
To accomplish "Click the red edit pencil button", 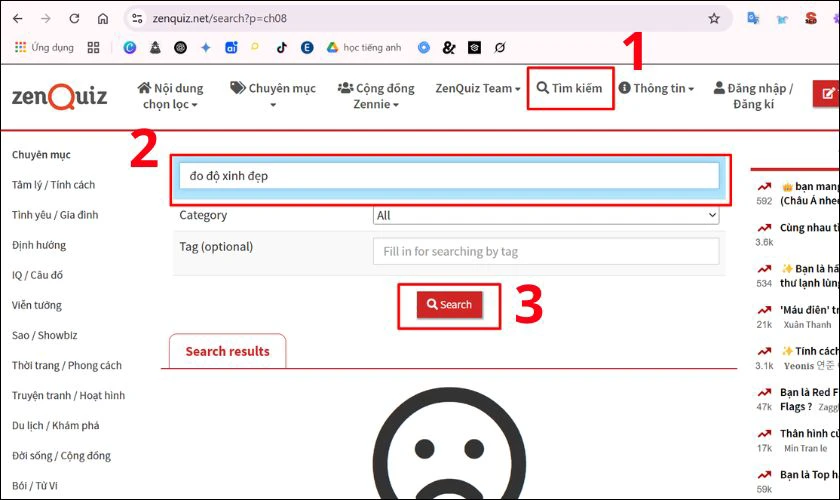I will [x=826, y=94].
